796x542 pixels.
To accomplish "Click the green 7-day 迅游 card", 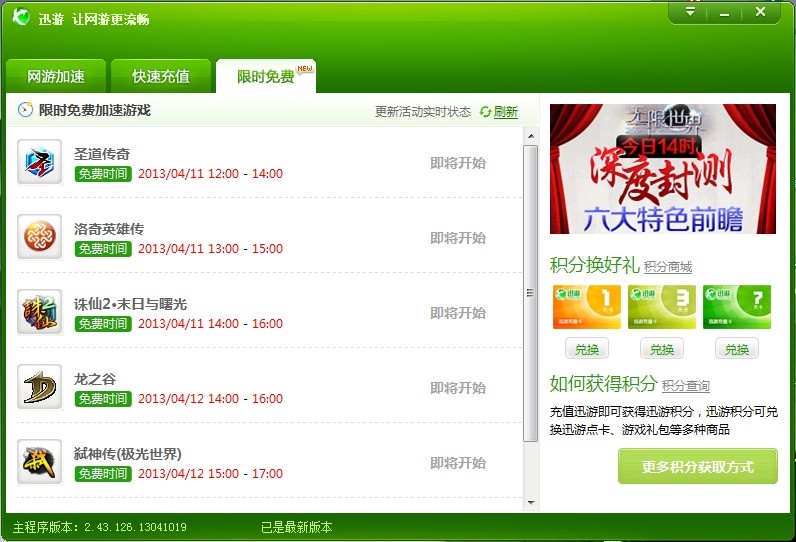I will point(737,307).
